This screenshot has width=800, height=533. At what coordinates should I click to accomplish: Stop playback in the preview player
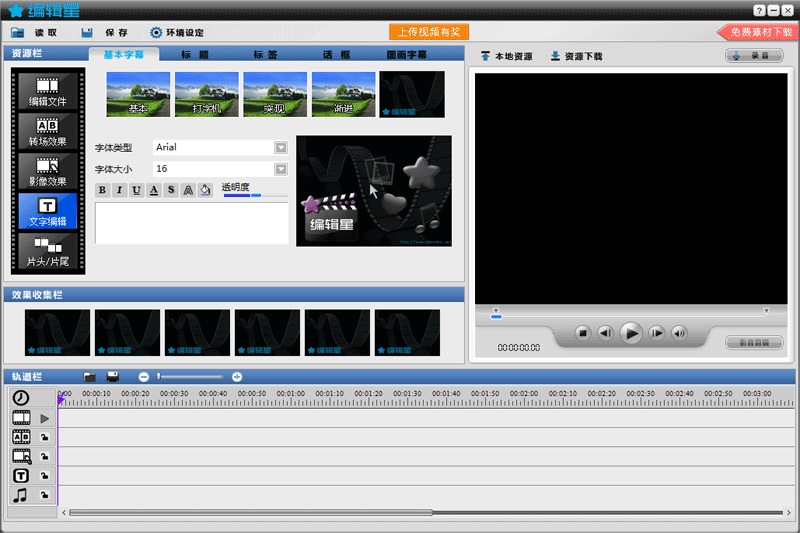click(x=582, y=334)
